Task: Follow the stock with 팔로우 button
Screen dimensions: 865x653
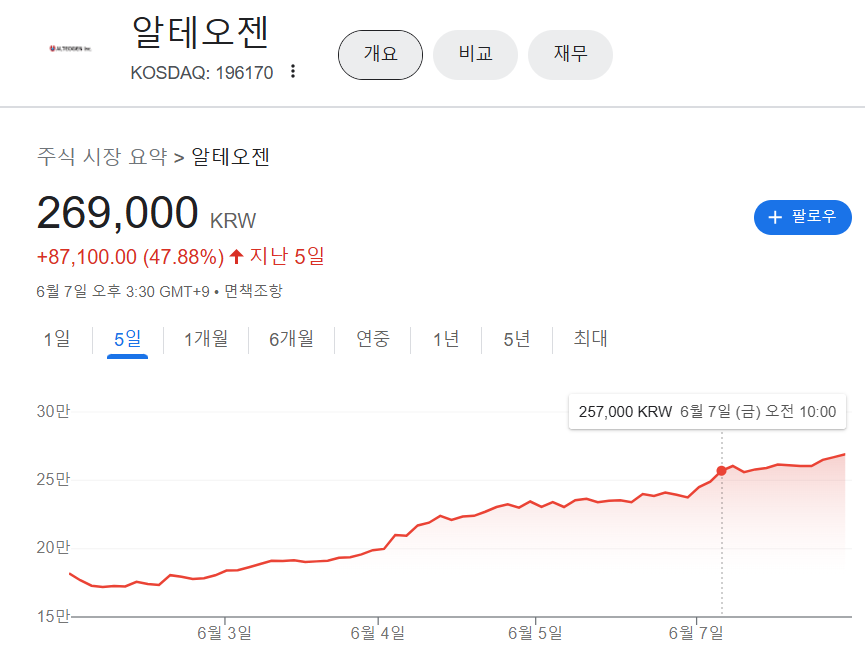Action: pos(802,217)
